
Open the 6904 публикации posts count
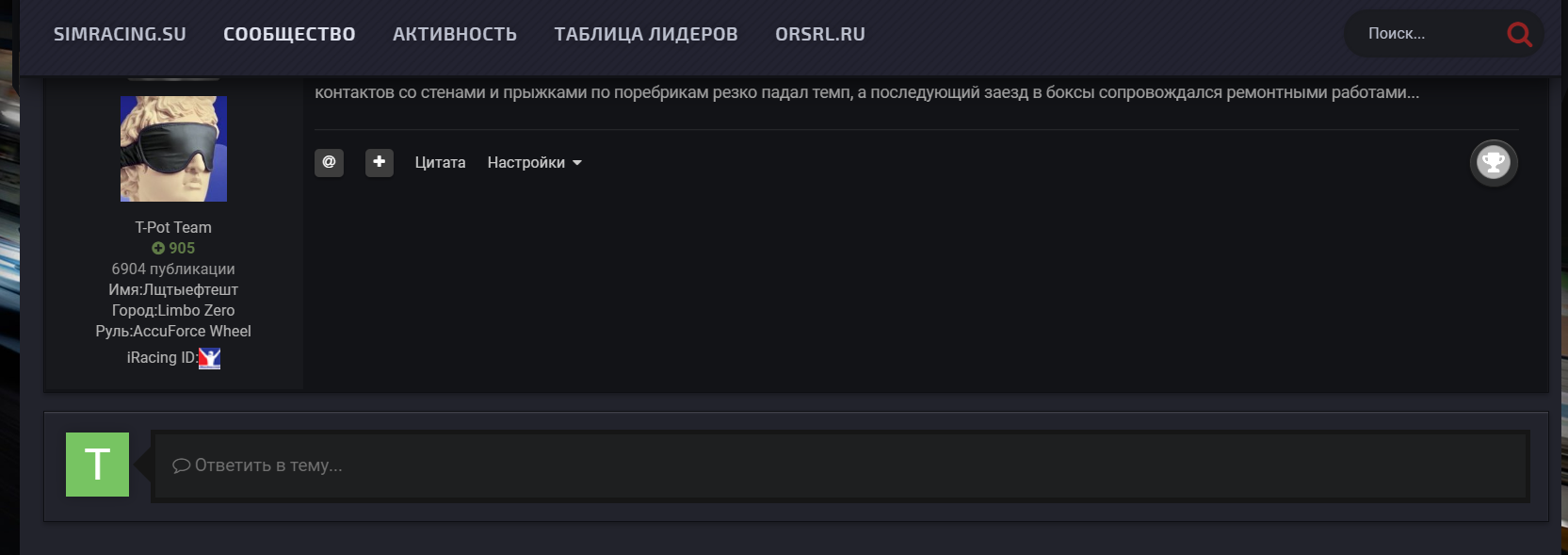[173, 269]
